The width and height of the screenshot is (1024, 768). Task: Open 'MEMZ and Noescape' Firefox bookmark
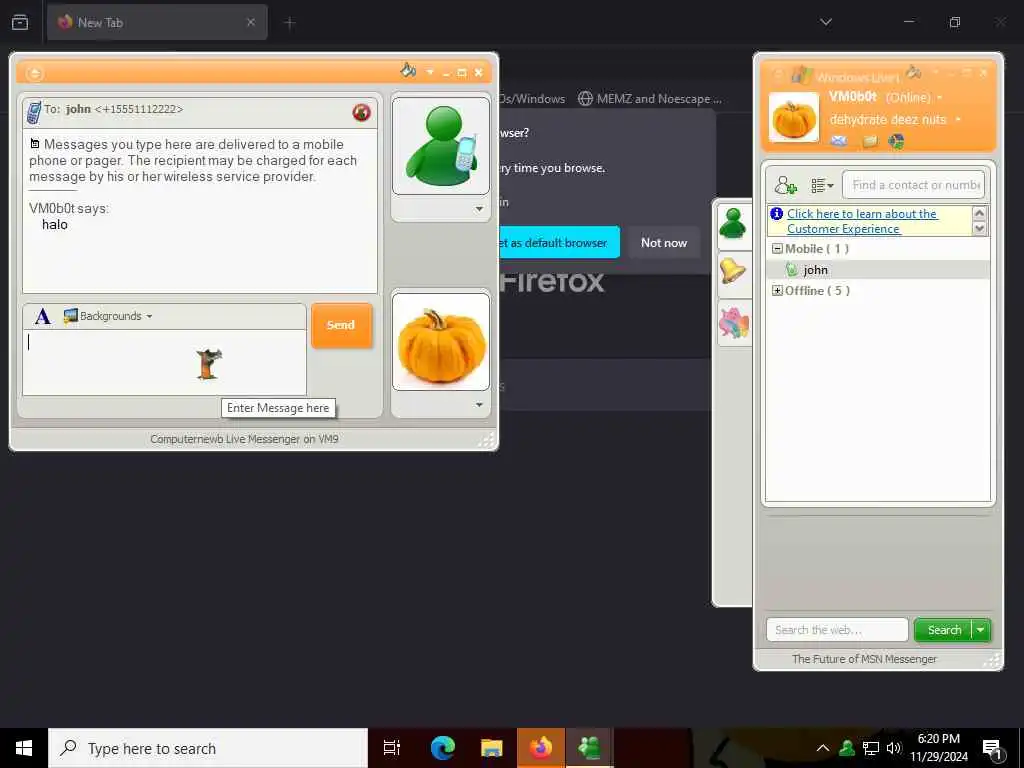coord(650,99)
